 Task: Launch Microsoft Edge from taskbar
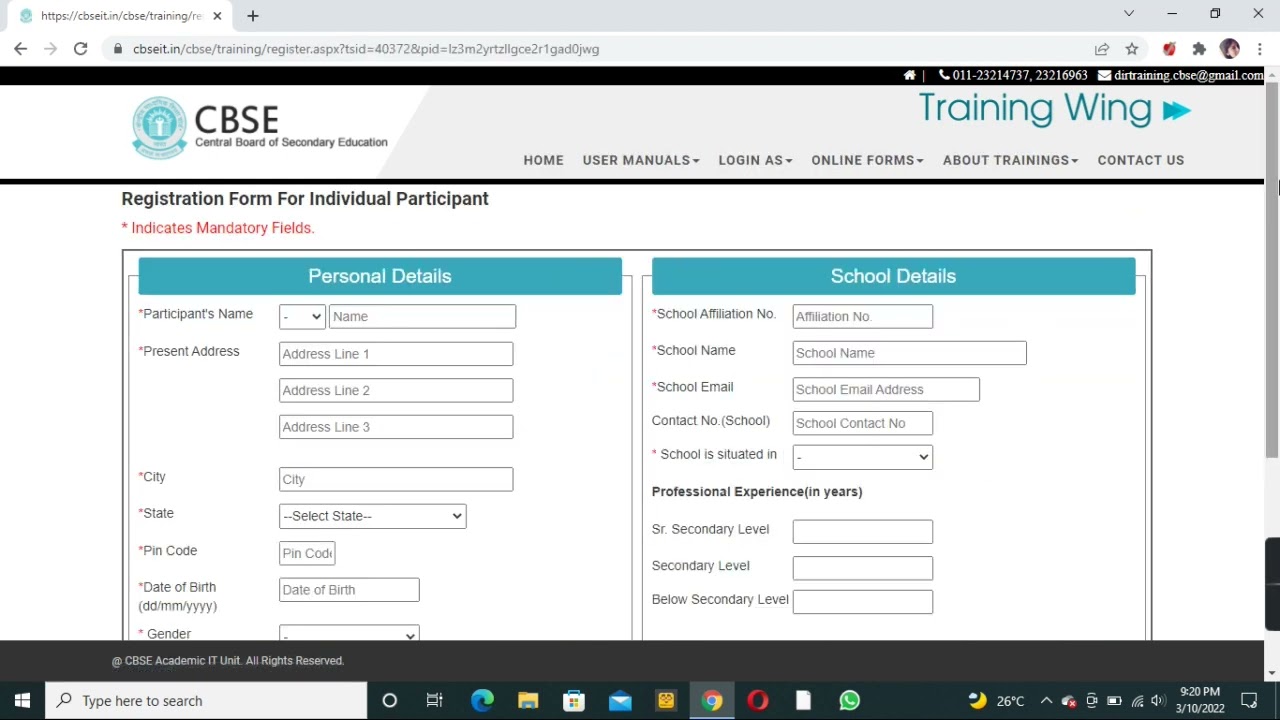pos(482,700)
